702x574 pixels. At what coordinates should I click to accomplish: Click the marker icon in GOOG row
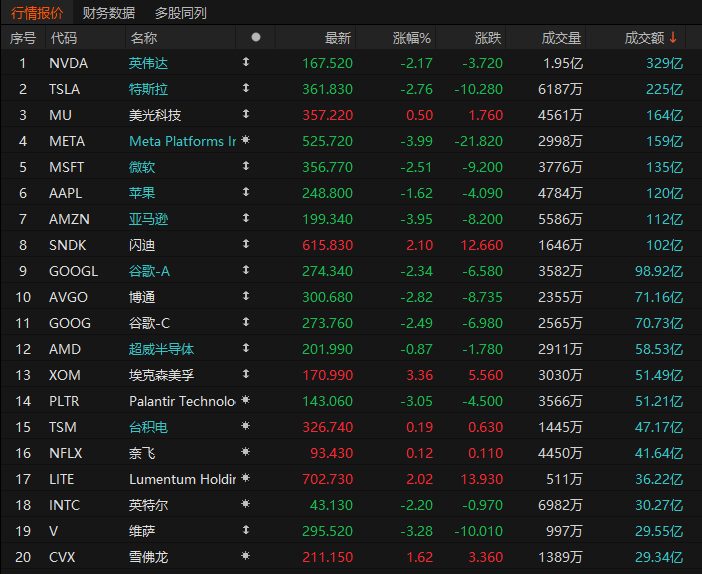coord(246,322)
